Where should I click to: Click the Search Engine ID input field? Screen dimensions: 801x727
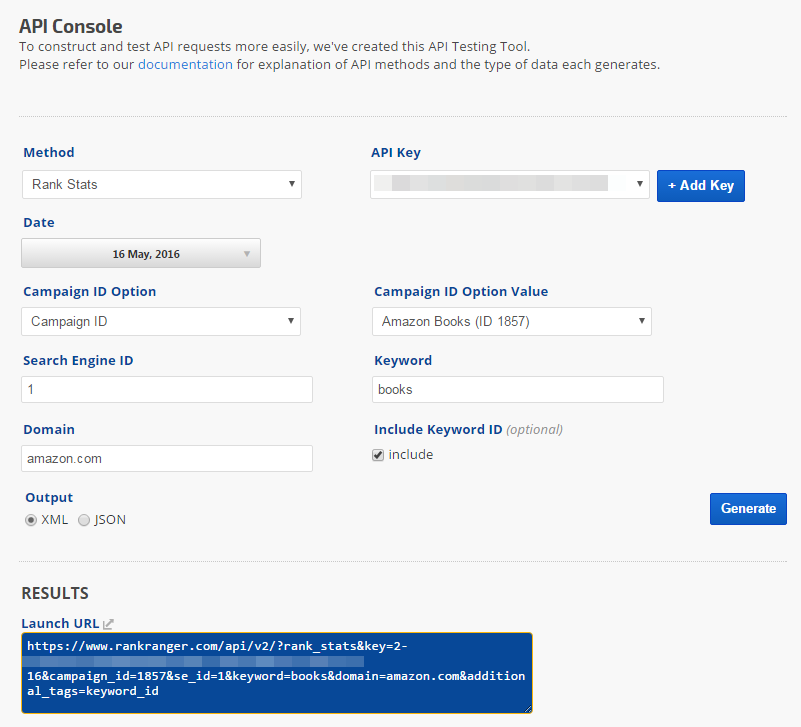click(x=167, y=389)
